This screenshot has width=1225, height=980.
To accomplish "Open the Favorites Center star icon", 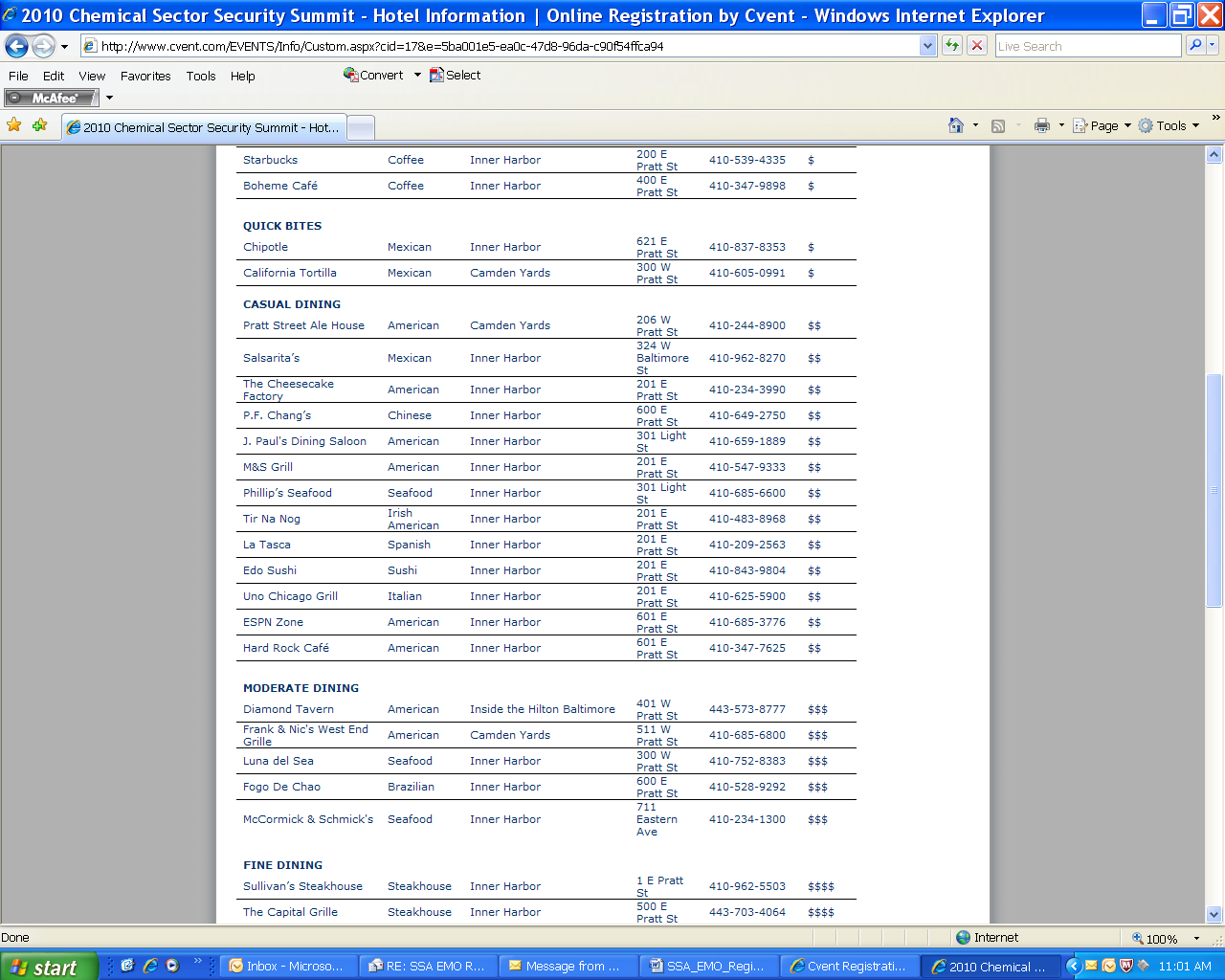I will (x=14, y=125).
